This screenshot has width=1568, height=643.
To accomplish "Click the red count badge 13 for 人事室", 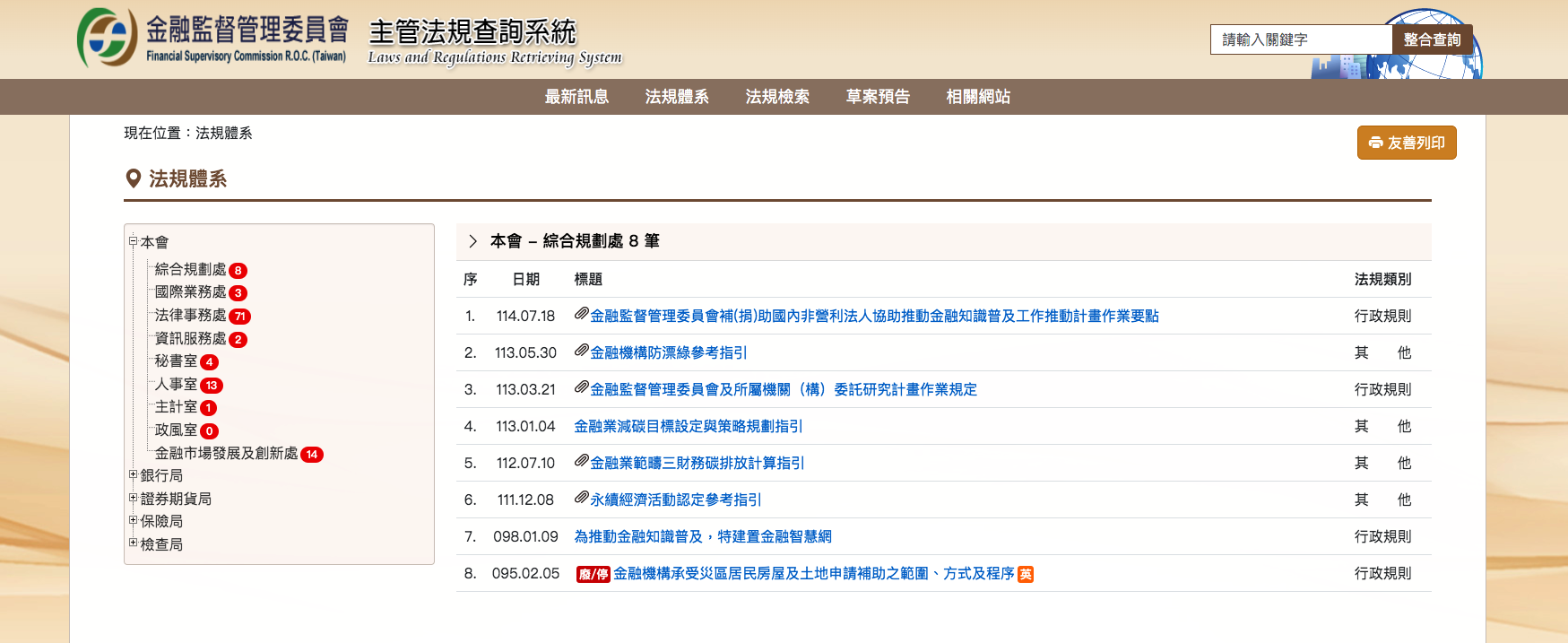I will pos(212,386).
